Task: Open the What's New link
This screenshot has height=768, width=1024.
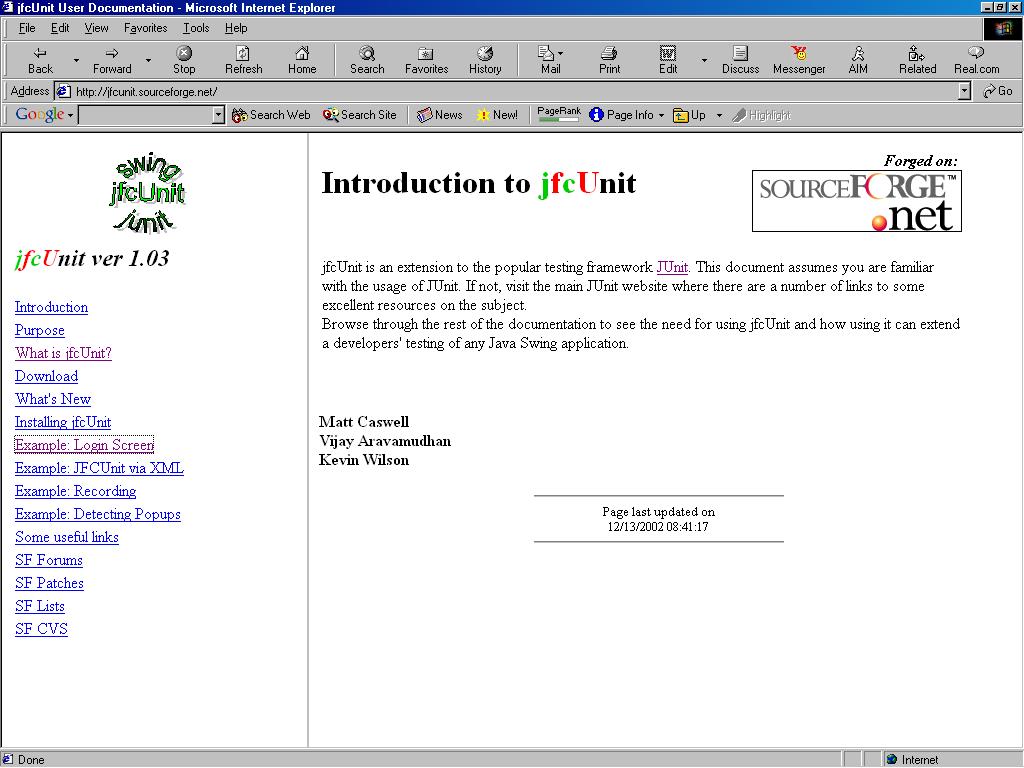Action: [x=53, y=399]
